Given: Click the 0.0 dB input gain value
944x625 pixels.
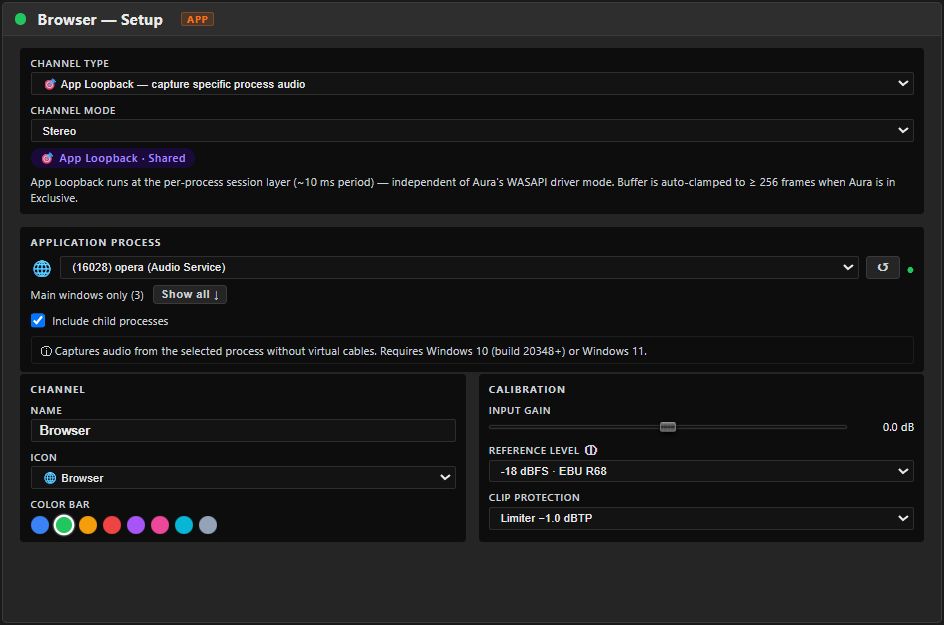Looking at the screenshot, I should [898, 427].
